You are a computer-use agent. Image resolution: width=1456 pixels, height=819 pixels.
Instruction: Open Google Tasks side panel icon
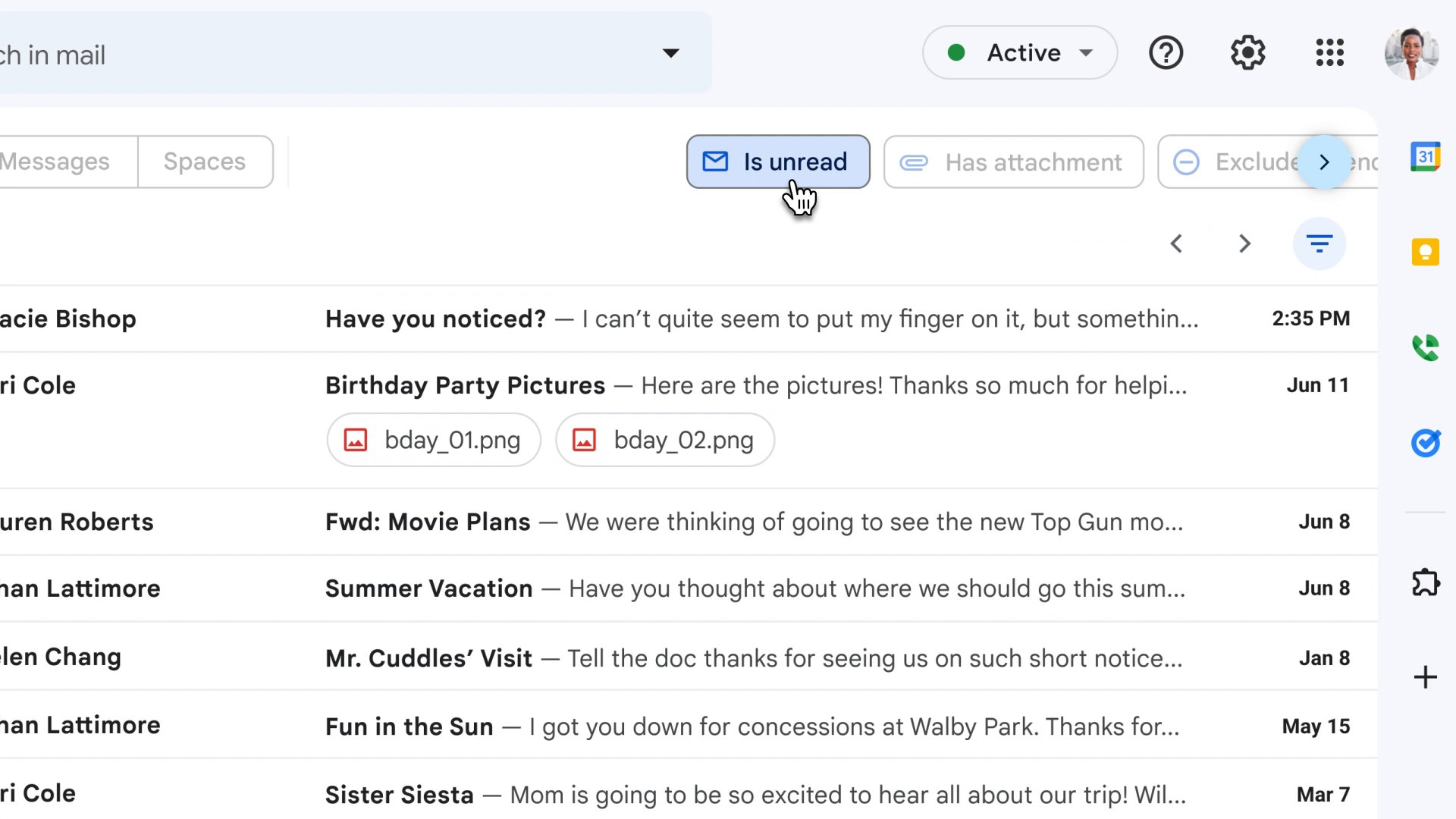tap(1425, 442)
